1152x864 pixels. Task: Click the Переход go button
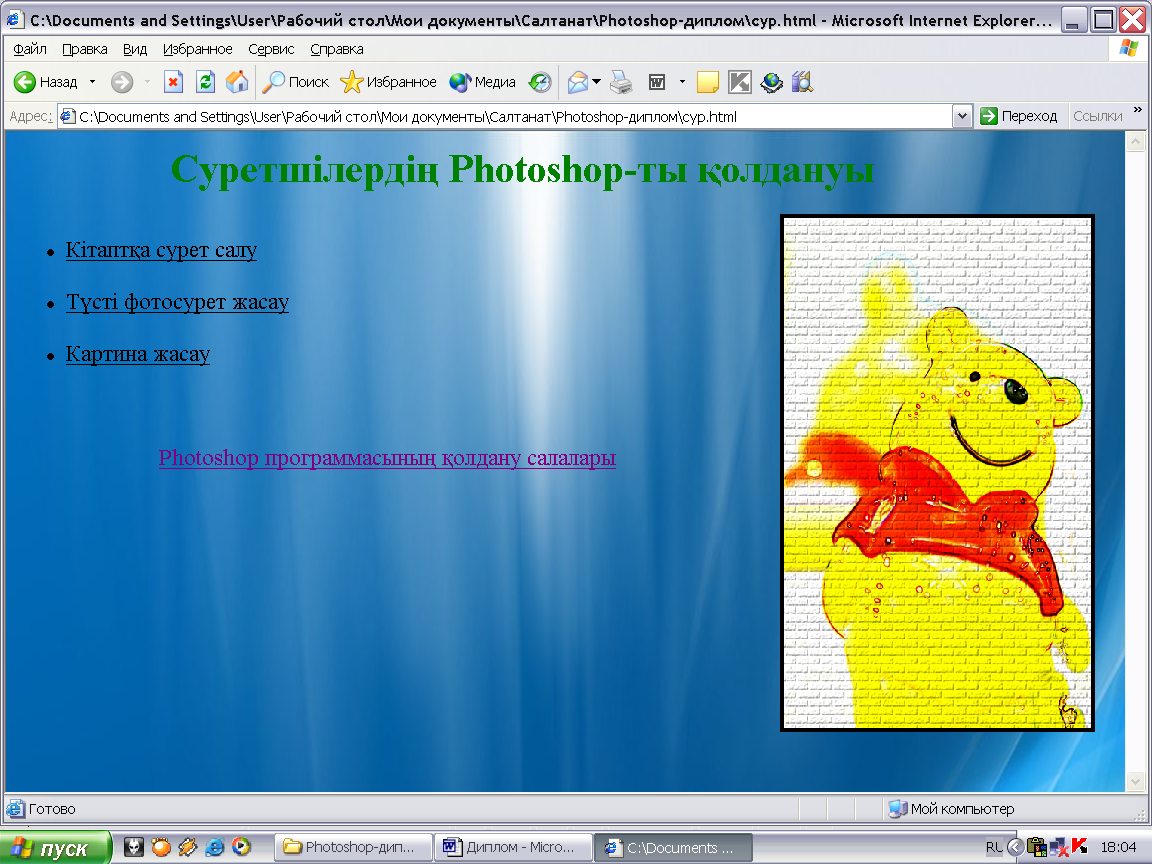click(1019, 116)
